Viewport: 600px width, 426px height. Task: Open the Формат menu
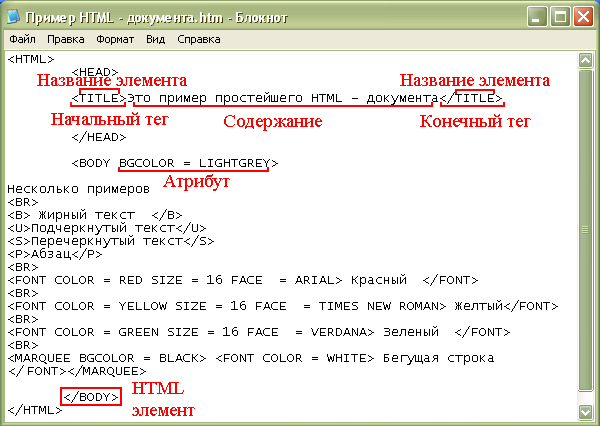pos(115,39)
